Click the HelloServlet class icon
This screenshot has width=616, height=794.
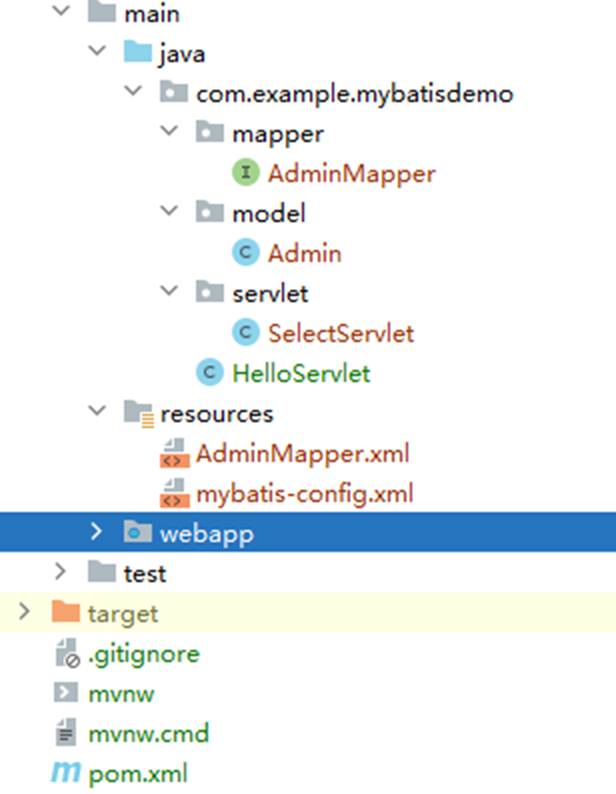click(x=210, y=372)
